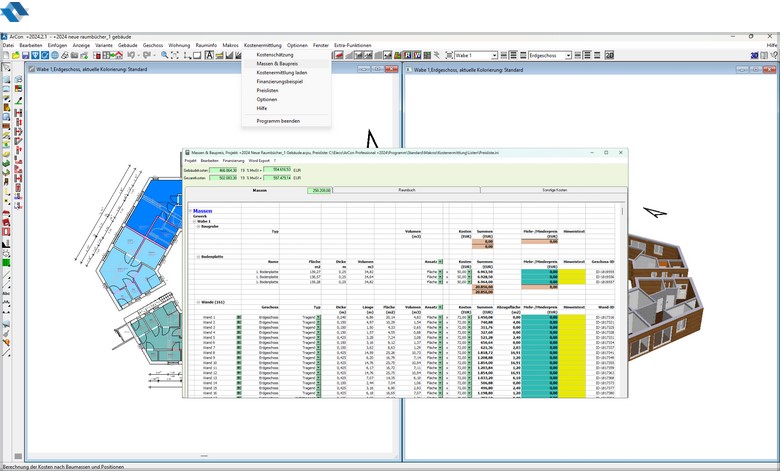782x475 pixels.
Task: Open the Rauminfo menu
Action: tap(206, 45)
